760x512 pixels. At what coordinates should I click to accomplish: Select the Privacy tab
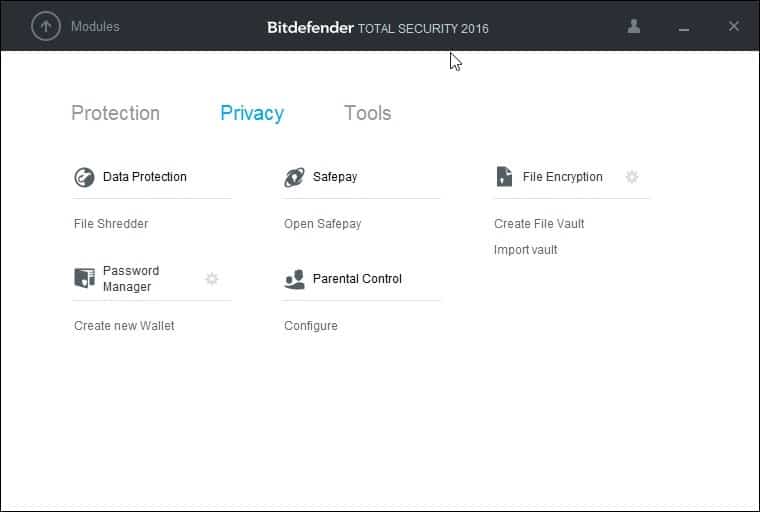(x=252, y=113)
